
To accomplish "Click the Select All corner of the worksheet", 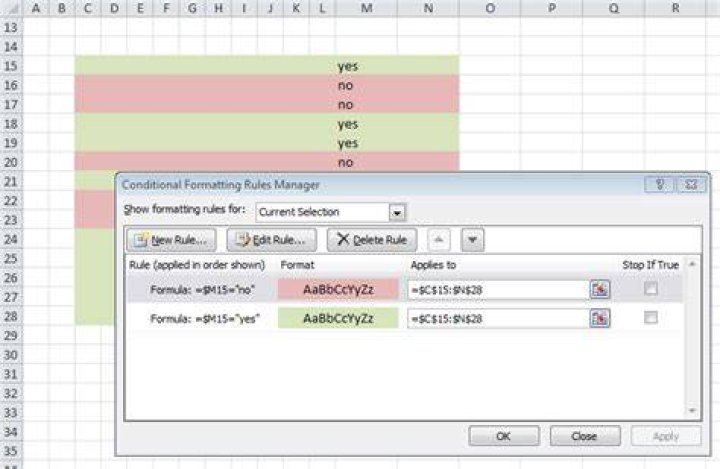I will 11,8.
